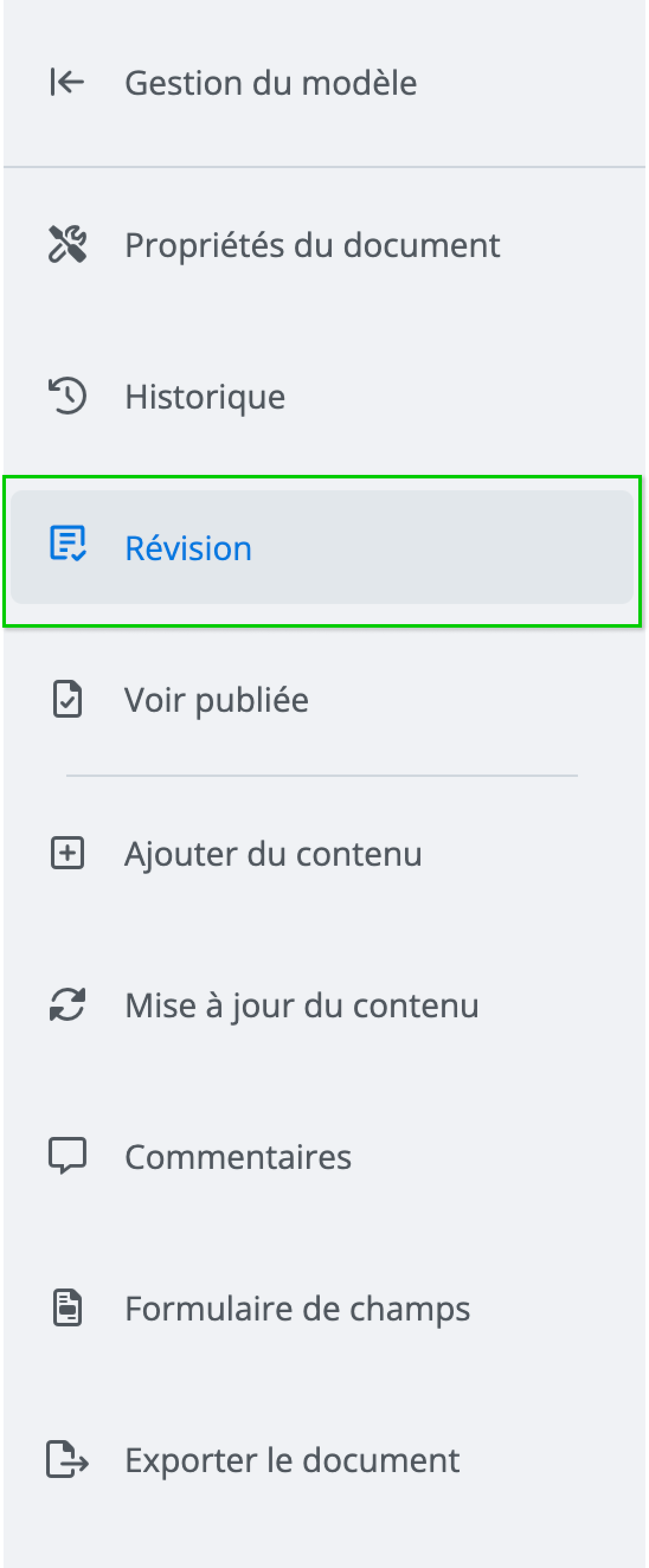Click the Propriétés du document tools icon

67,244
